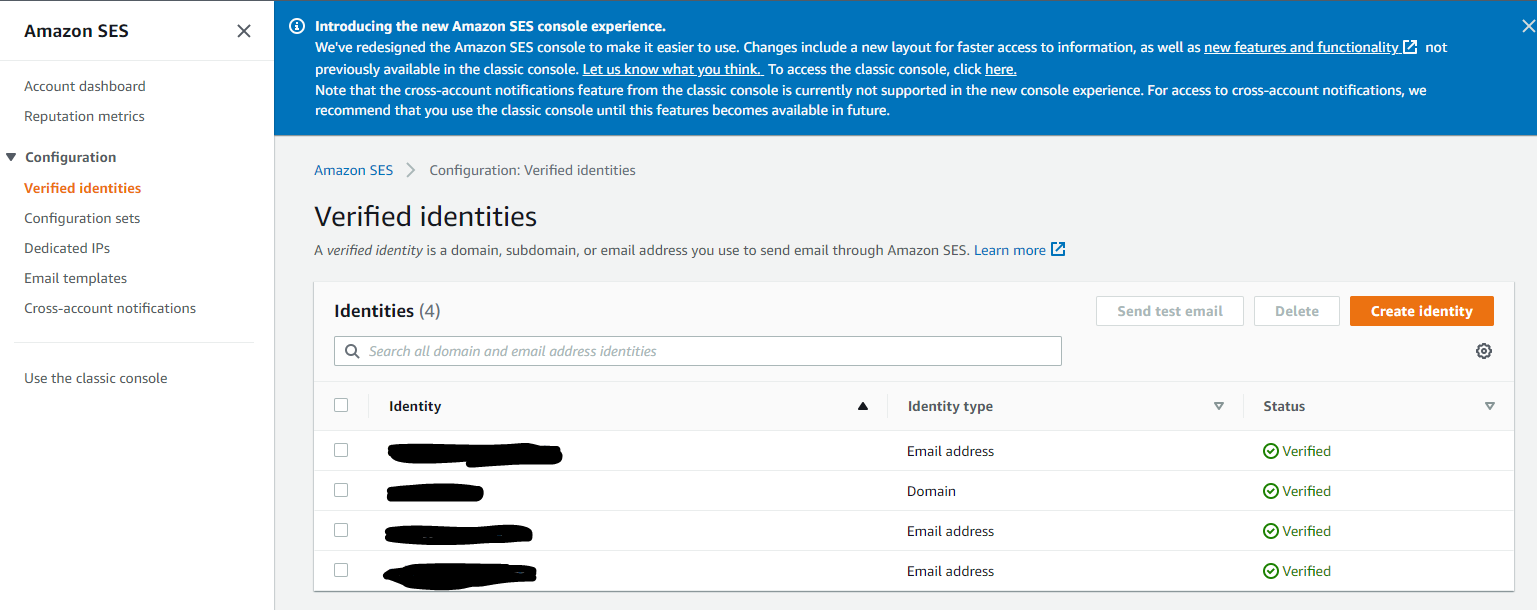1537x610 pixels.
Task: Click Verified check icon in first row
Action: coord(1271,451)
